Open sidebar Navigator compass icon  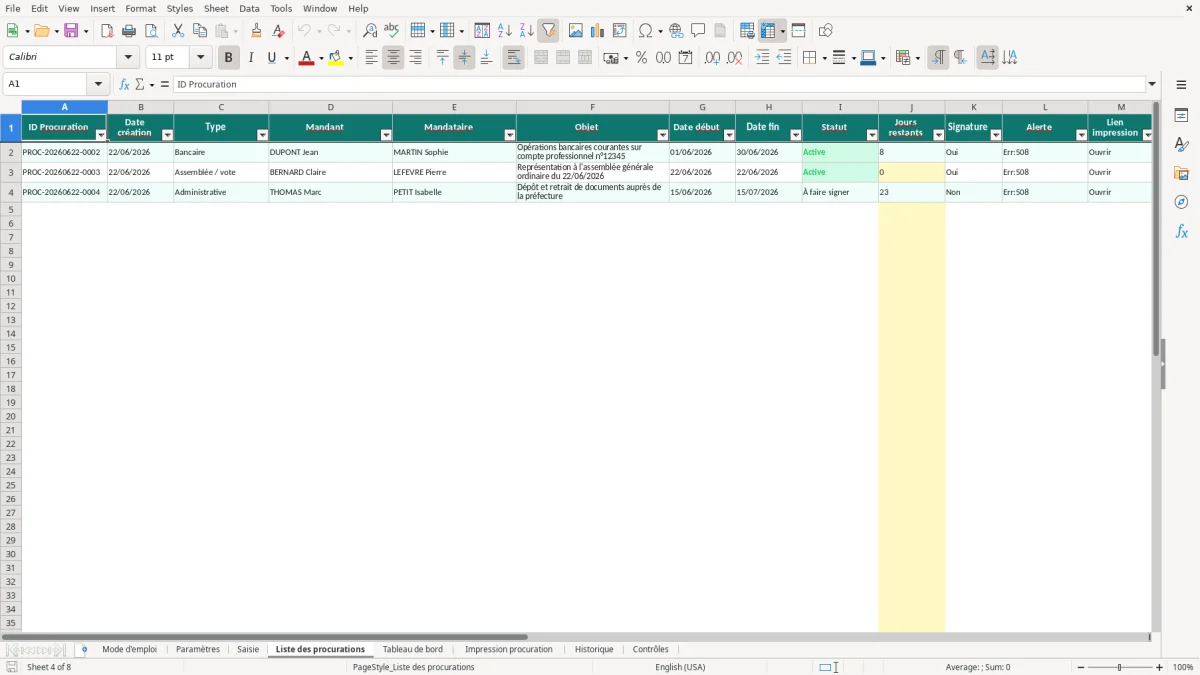(1181, 202)
